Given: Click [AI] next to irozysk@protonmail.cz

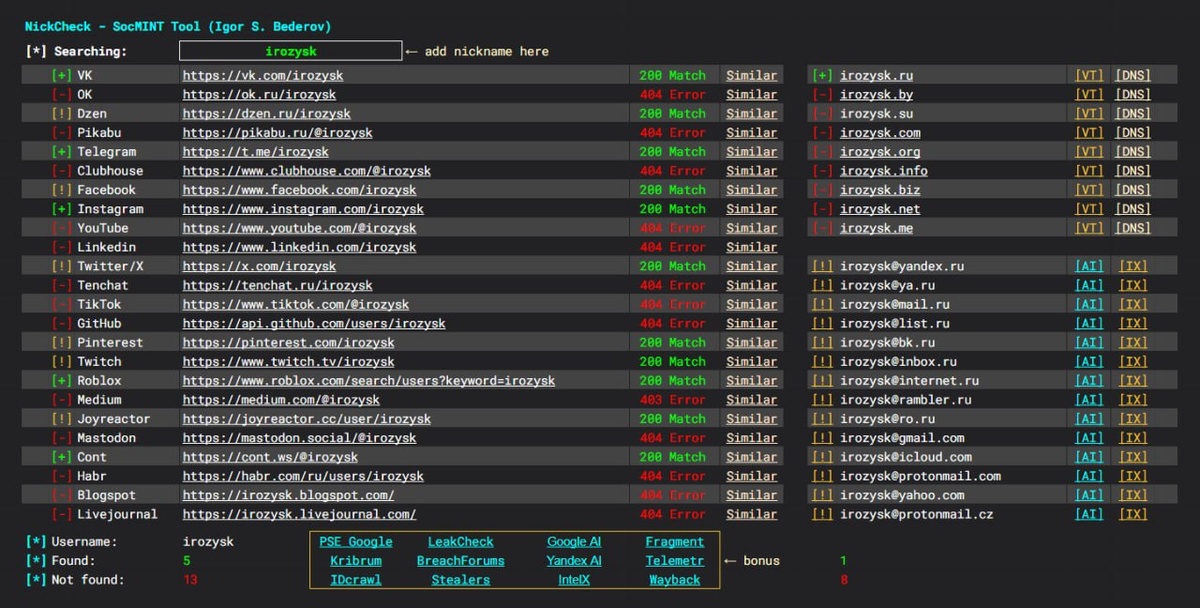Looking at the screenshot, I should tap(1089, 514).
